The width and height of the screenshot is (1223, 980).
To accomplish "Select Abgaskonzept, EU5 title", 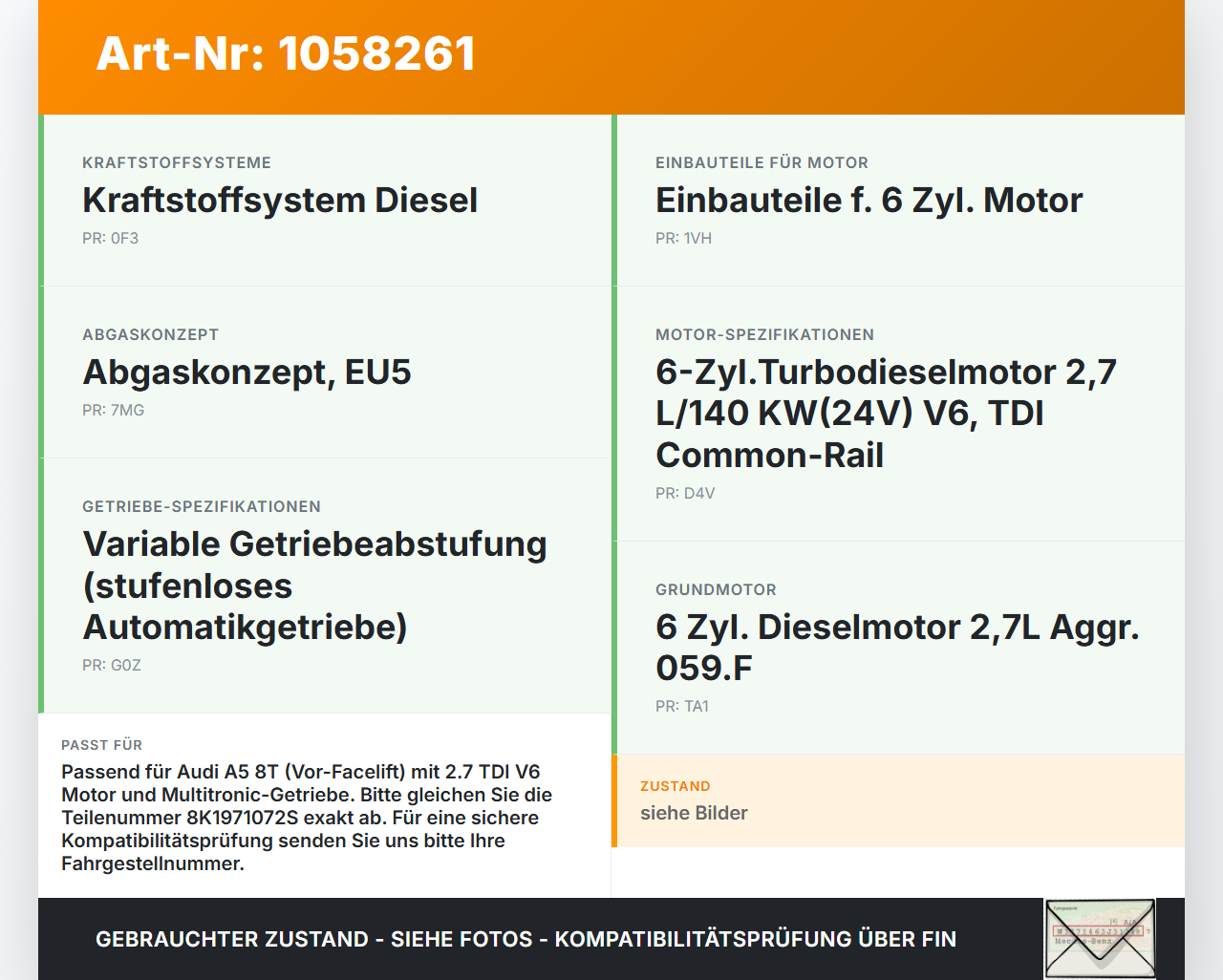I will click(247, 373).
